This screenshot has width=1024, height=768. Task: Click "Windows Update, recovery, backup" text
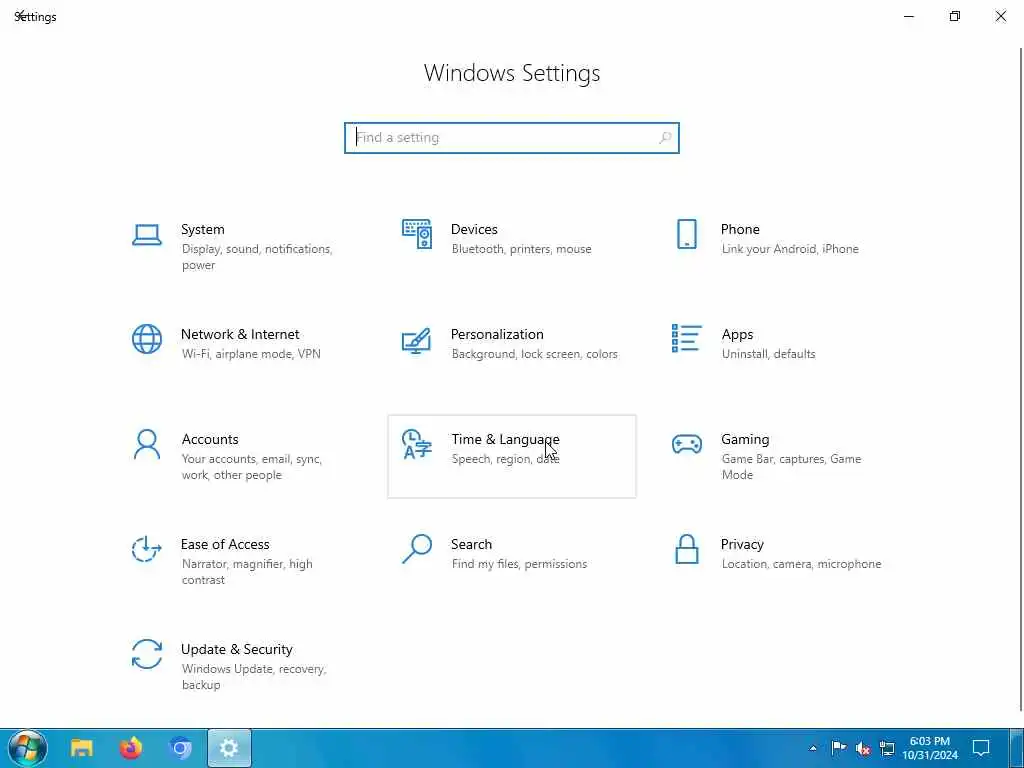(x=253, y=677)
